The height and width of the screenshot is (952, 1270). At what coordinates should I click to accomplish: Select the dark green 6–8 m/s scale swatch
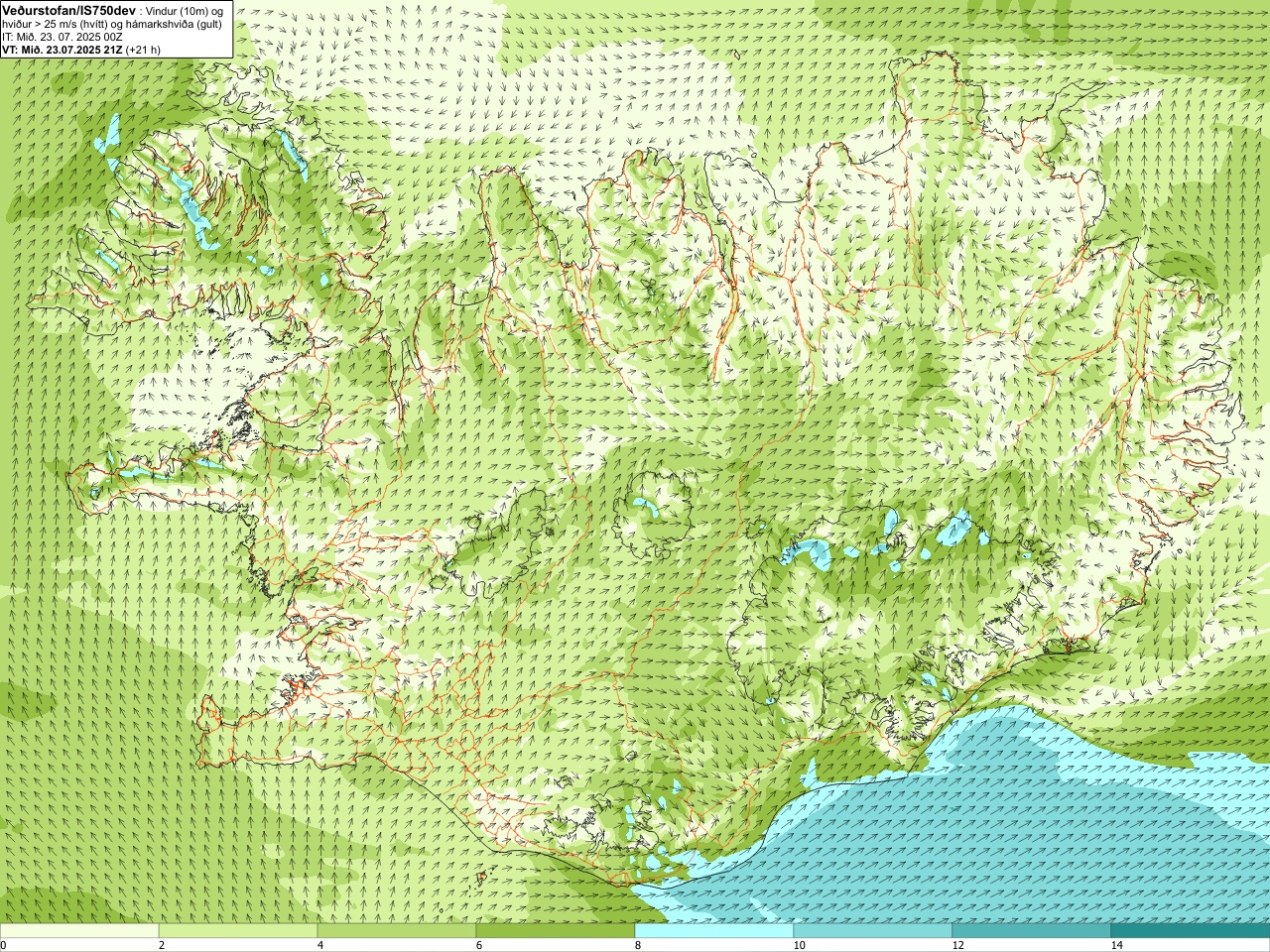[556, 931]
